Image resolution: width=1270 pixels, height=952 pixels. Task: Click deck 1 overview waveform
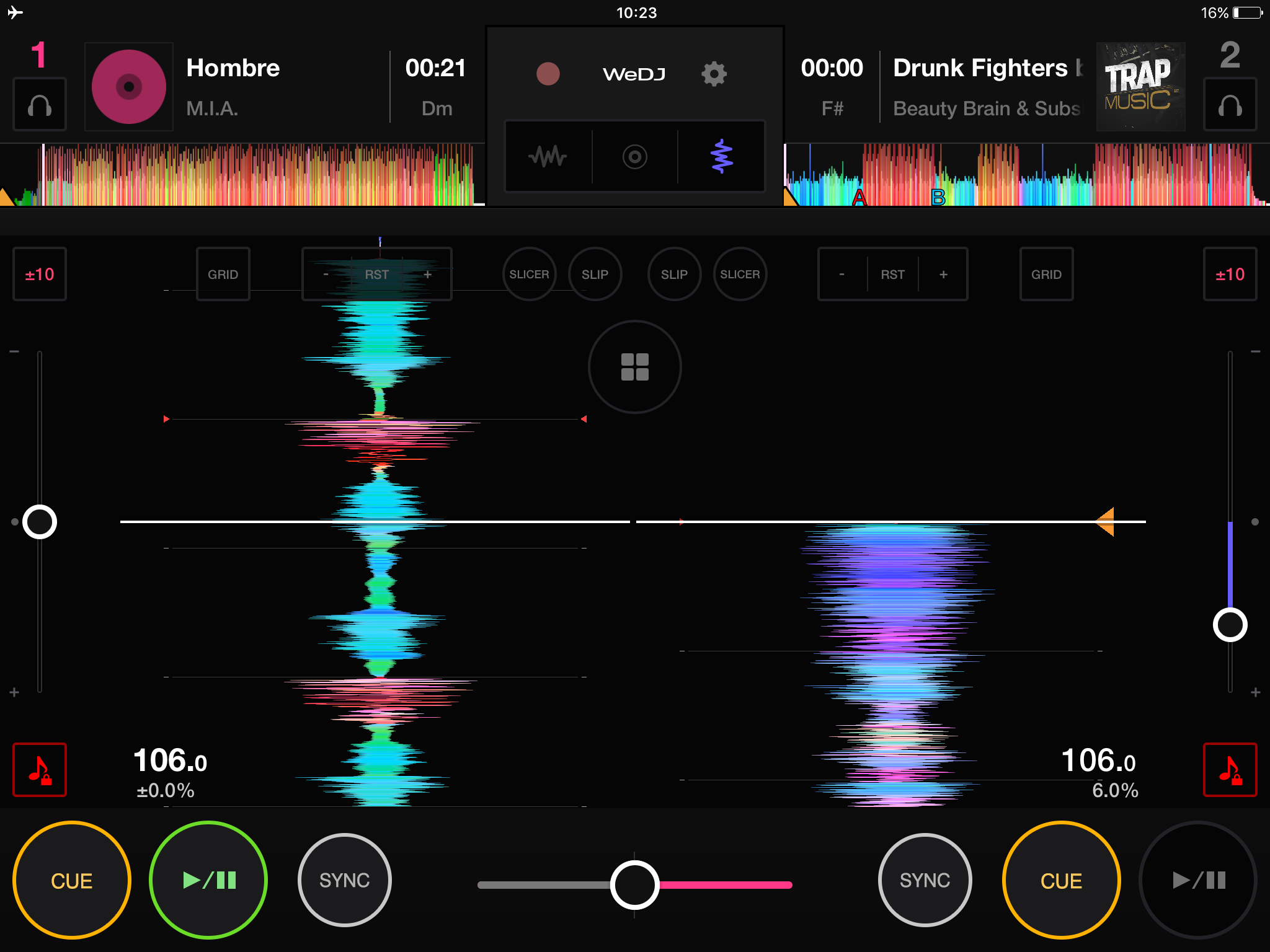click(242, 175)
